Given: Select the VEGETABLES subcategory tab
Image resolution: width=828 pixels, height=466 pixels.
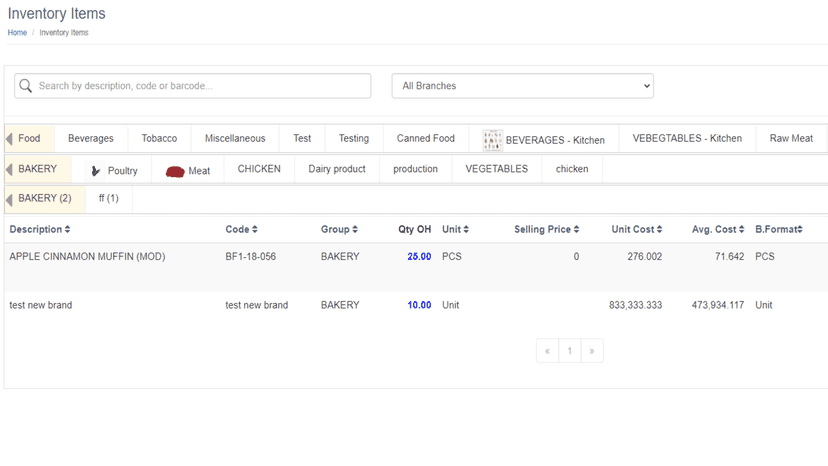Looking at the screenshot, I should point(496,169).
